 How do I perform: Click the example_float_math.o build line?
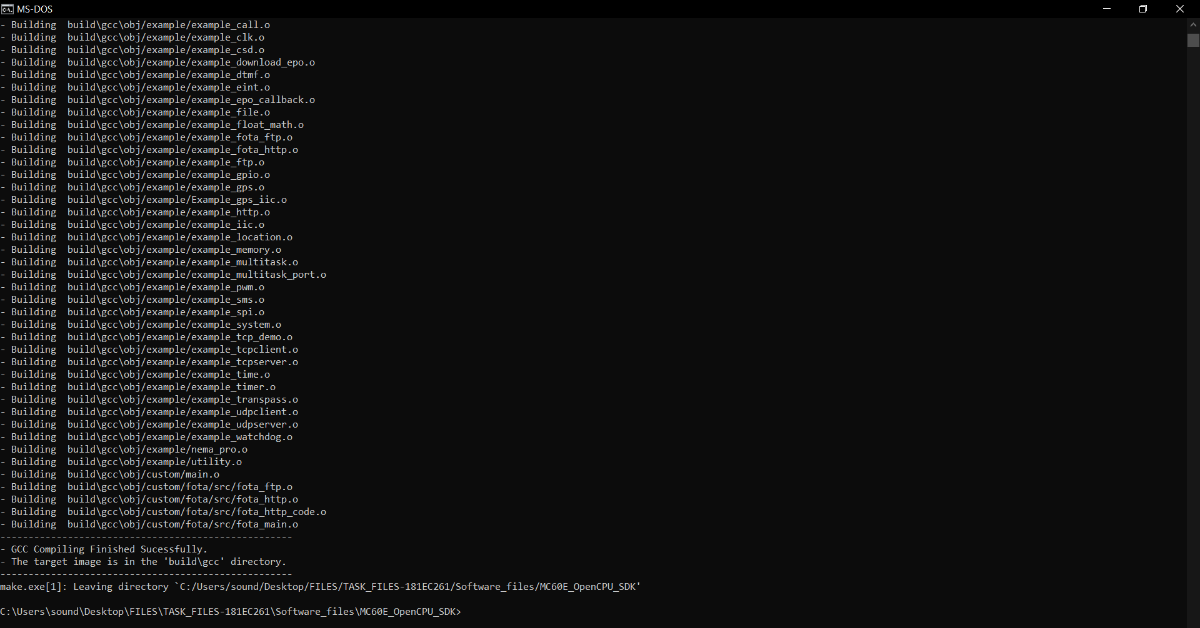(152, 125)
